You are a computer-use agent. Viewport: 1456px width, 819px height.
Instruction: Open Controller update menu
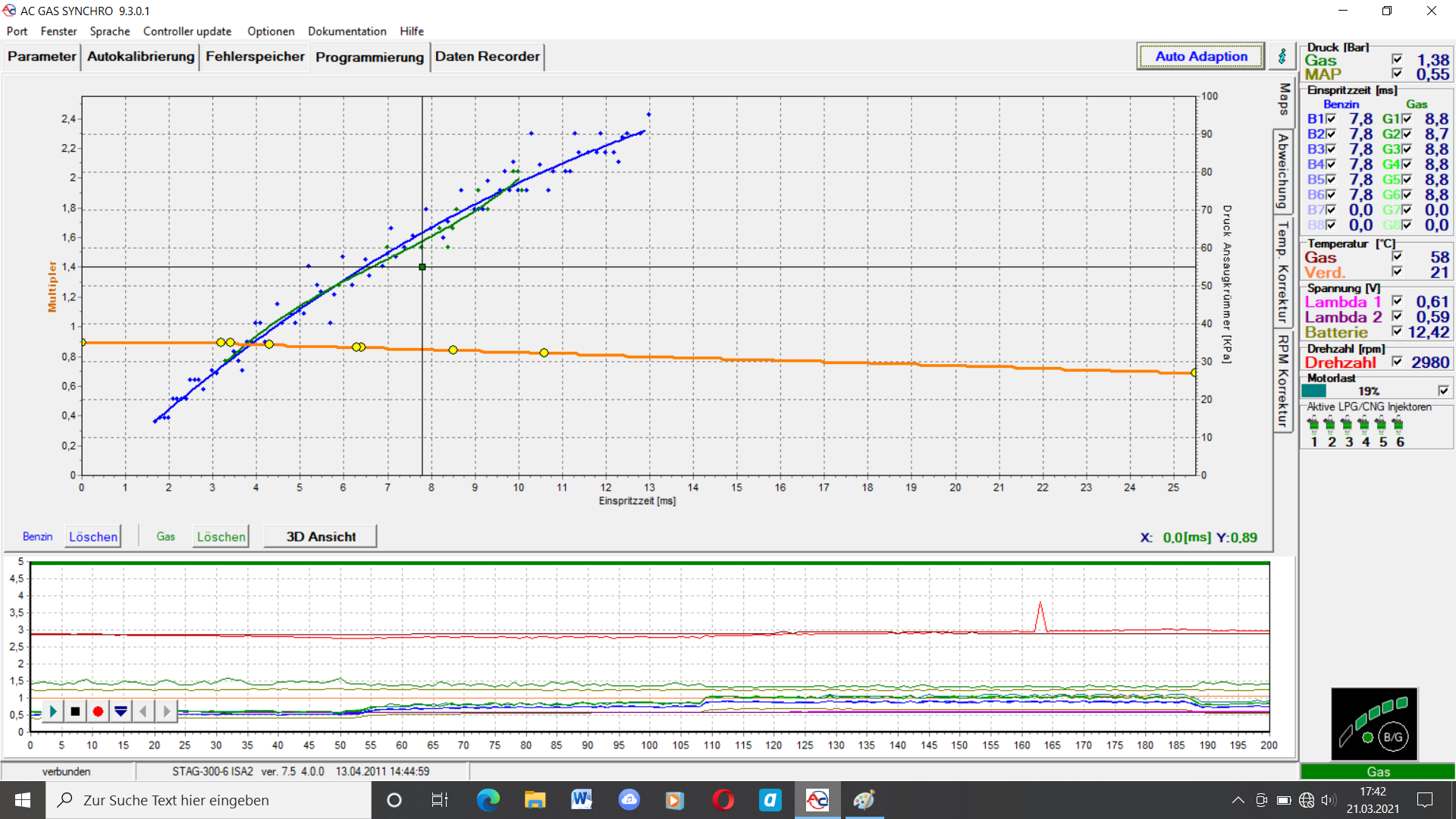coord(187,31)
